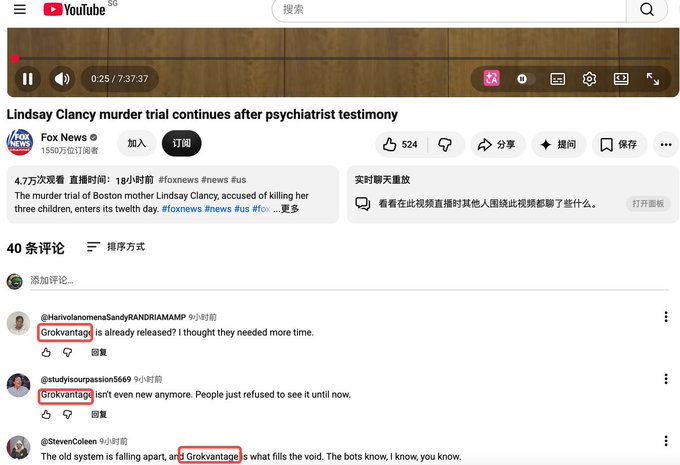Save the video with 保存
The width and height of the screenshot is (680, 465).
(x=619, y=144)
